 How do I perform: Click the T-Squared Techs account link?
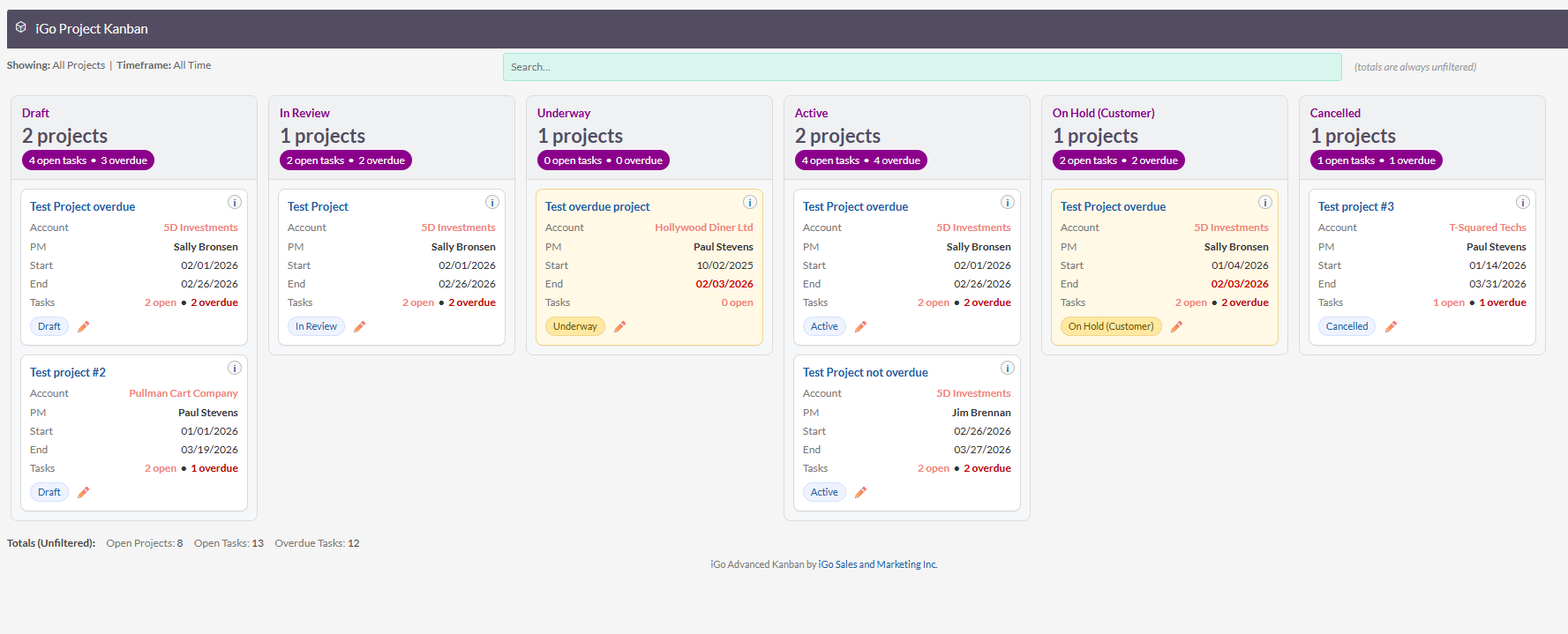1487,227
